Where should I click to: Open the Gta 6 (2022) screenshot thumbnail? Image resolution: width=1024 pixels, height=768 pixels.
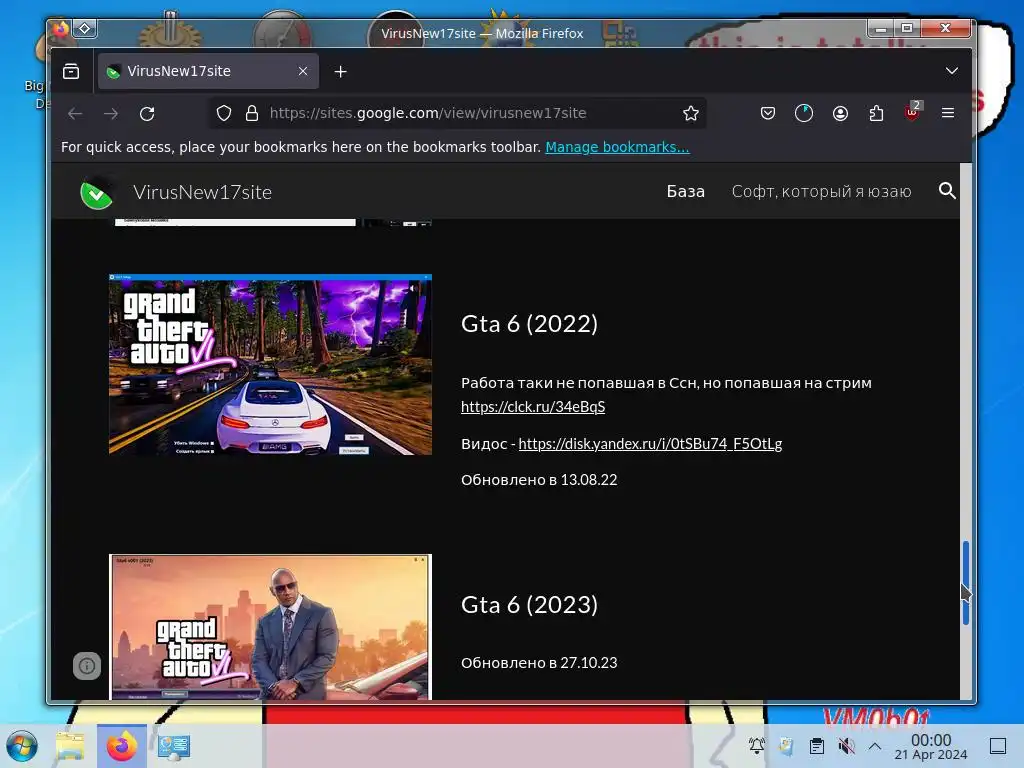point(270,364)
